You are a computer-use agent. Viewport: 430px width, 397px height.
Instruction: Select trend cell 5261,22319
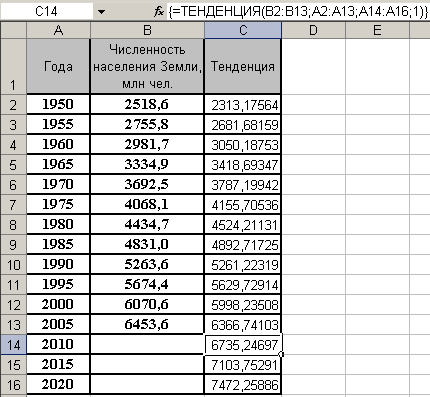243,265
